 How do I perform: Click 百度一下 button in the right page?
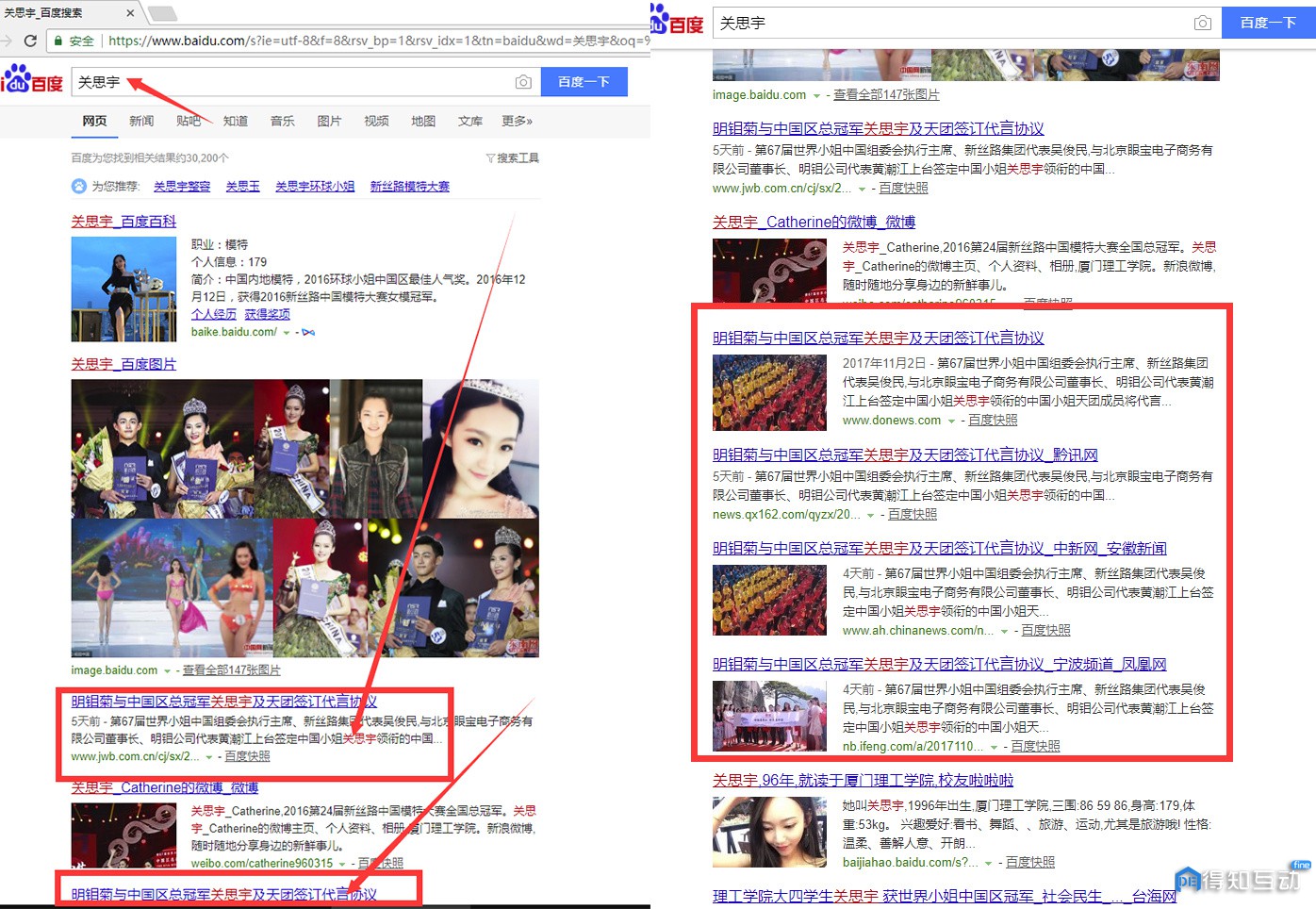(x=1268, y=23)
